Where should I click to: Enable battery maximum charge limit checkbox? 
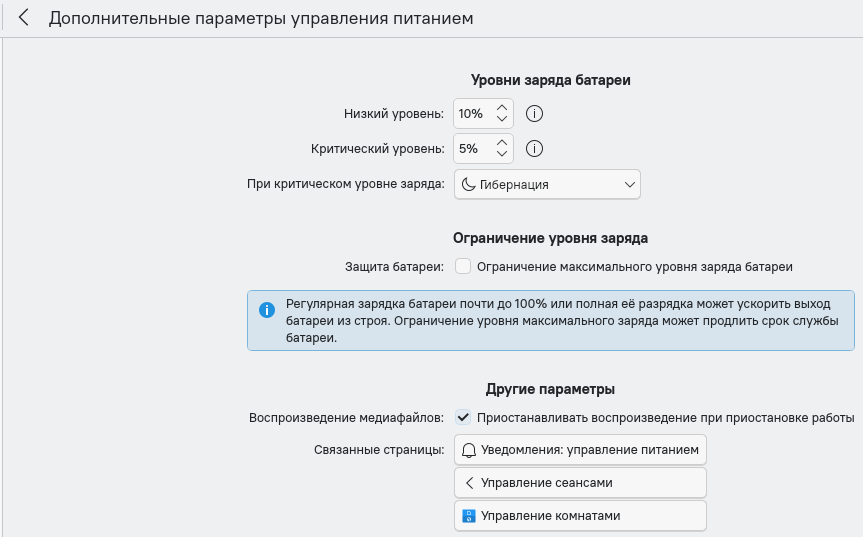pos(463,267)
